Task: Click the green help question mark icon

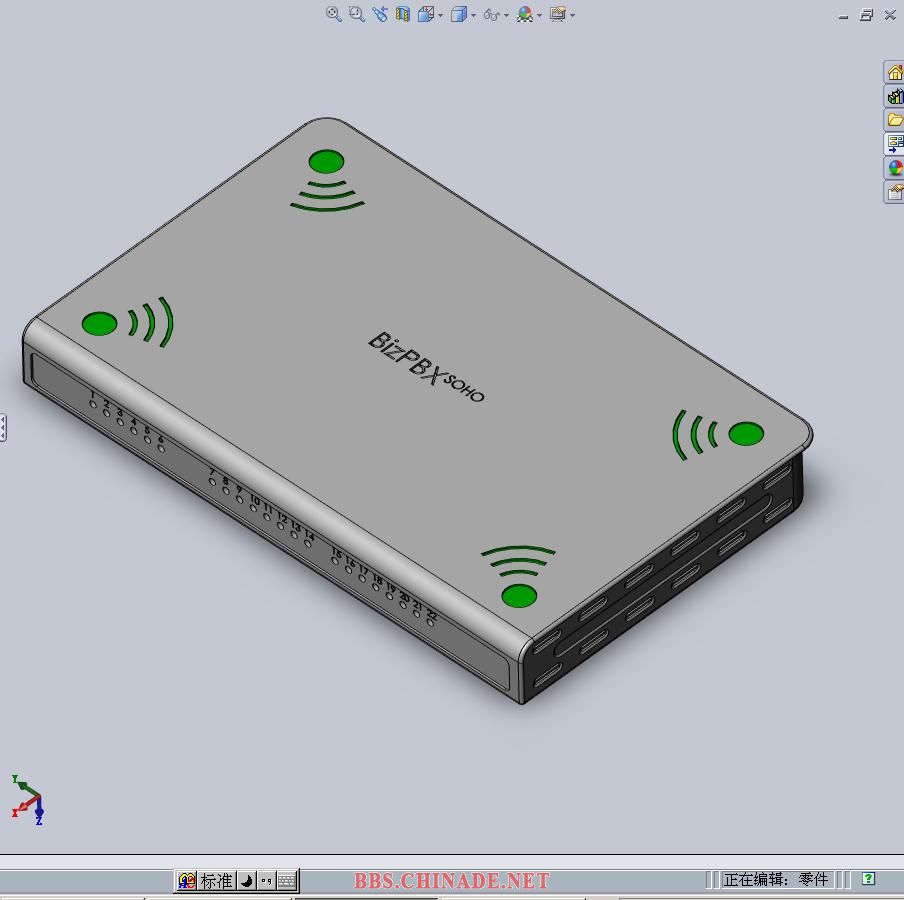Action: tap(868, 879)
